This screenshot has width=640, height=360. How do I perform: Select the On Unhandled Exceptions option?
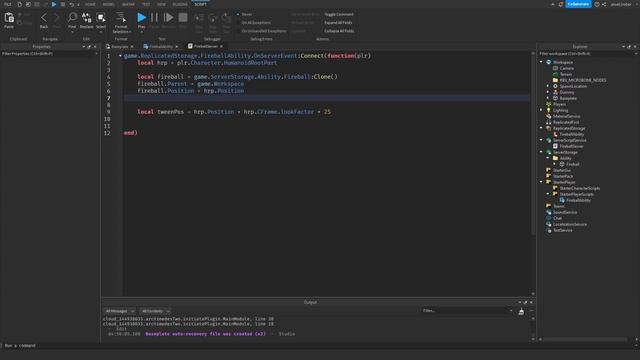tap(261, 31)
